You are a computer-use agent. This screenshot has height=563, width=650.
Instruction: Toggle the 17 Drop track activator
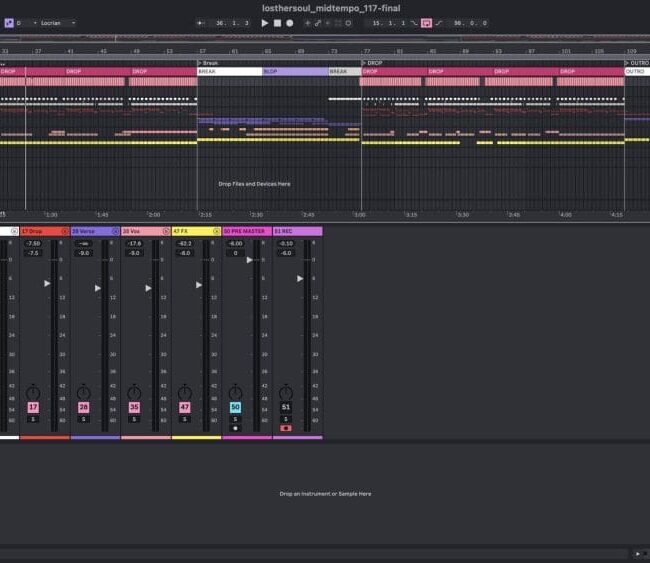point(33,407)
